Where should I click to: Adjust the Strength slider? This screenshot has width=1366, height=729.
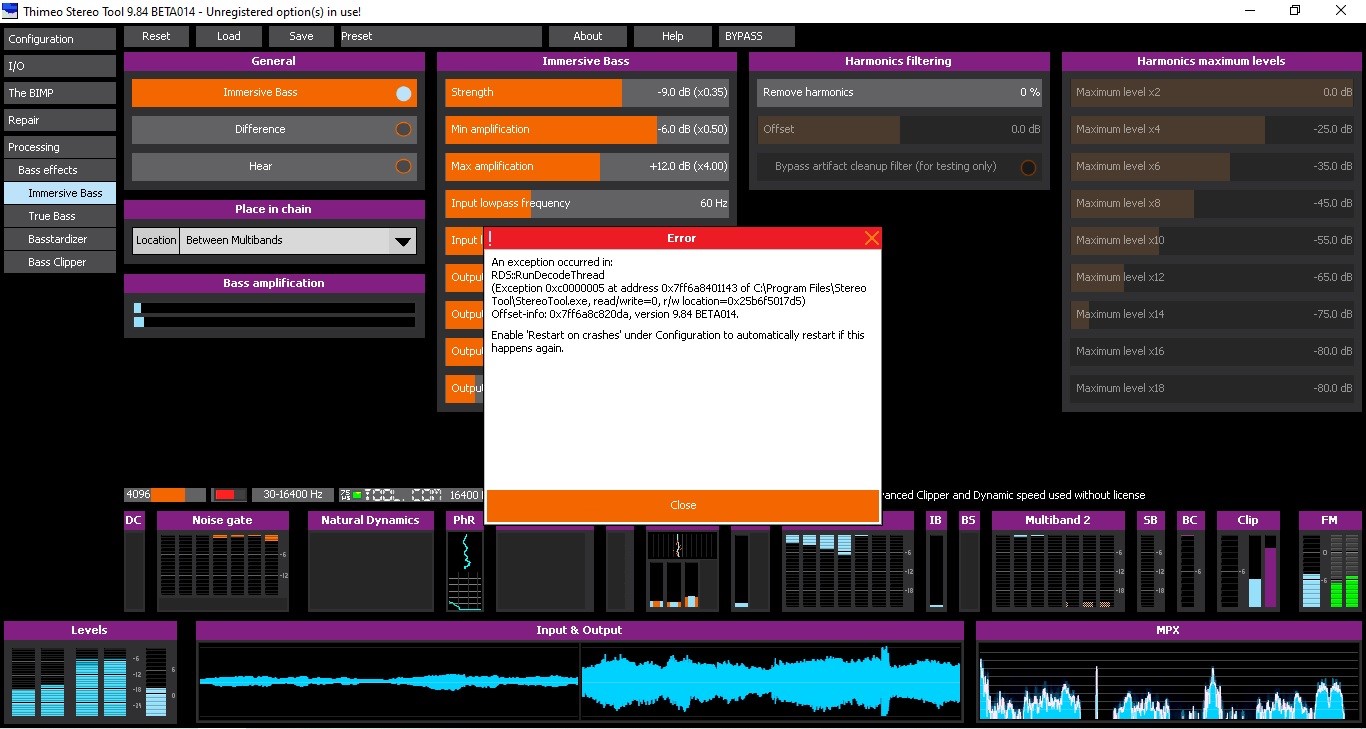pos(587,93)
